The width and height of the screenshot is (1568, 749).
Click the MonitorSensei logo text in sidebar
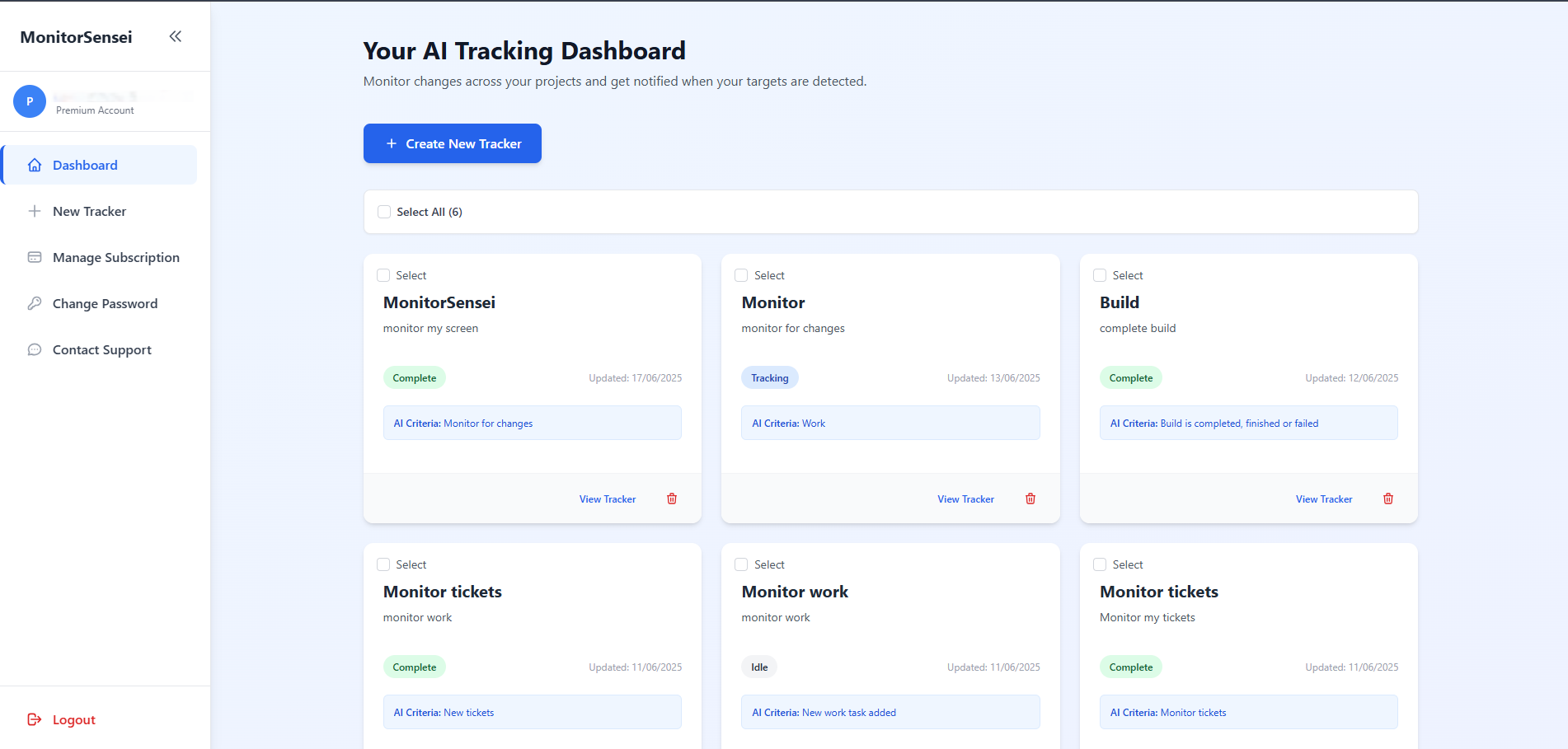(76, 37)
